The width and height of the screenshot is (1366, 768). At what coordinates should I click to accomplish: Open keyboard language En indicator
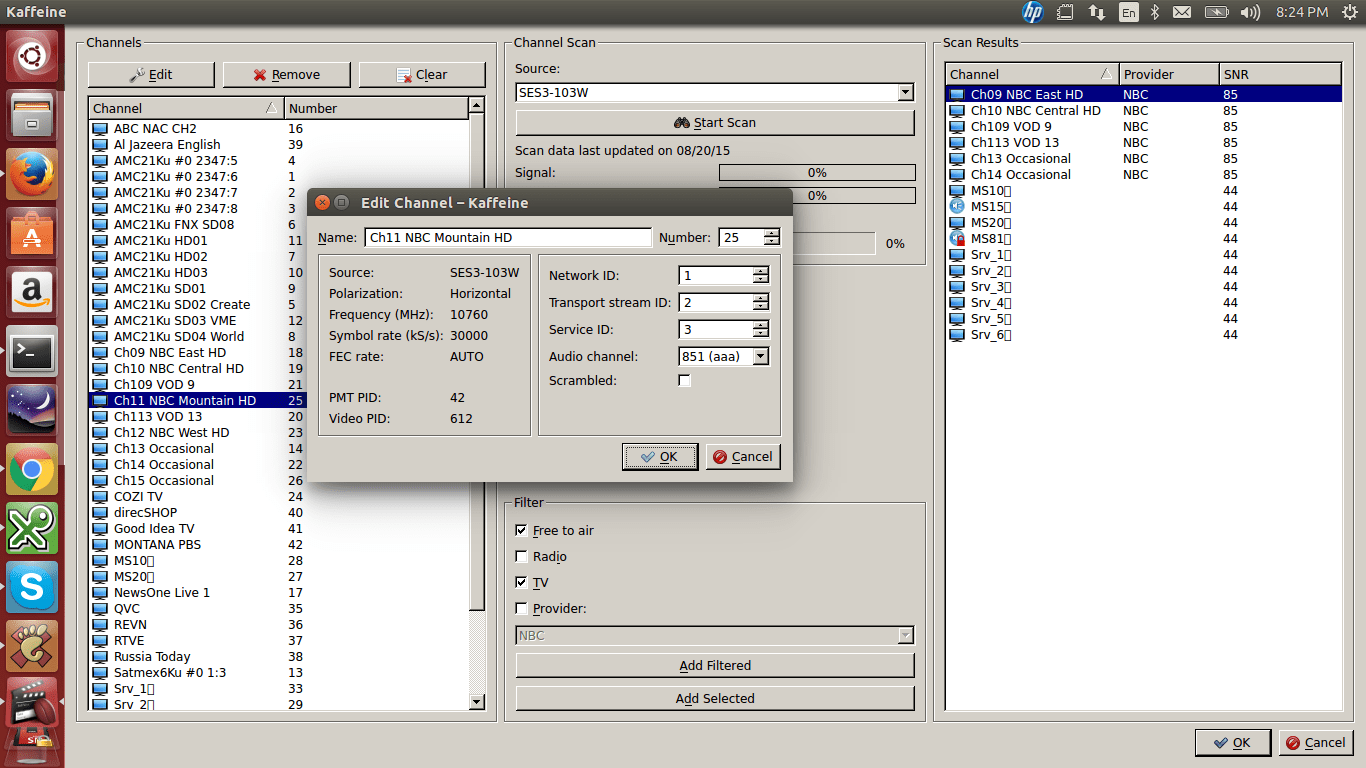(1128, 12)
